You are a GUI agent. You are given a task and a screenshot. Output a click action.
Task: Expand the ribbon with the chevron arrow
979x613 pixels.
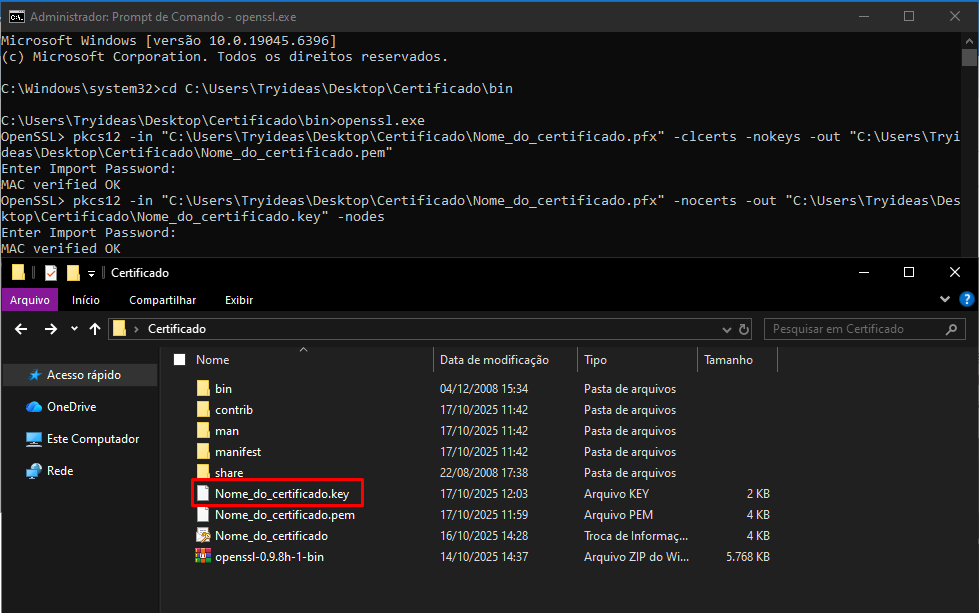click(945, 299)
